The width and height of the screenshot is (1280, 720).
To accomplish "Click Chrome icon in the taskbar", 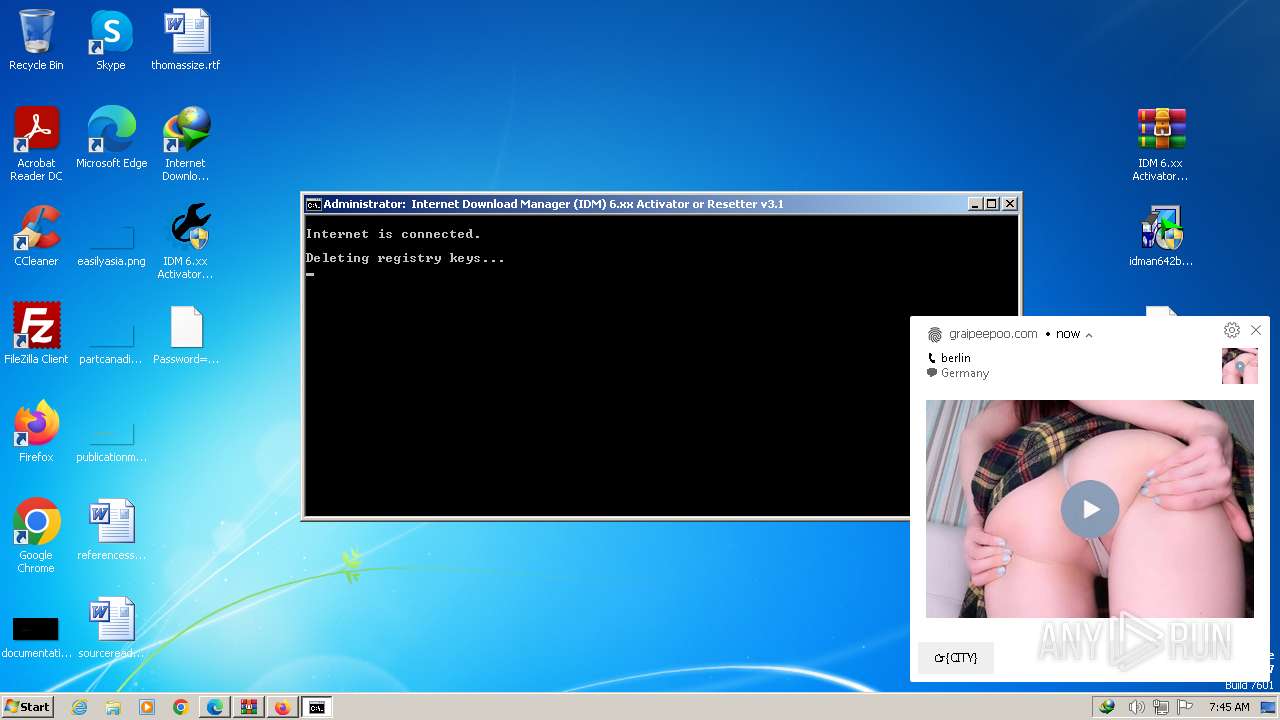I will point(180,707).
